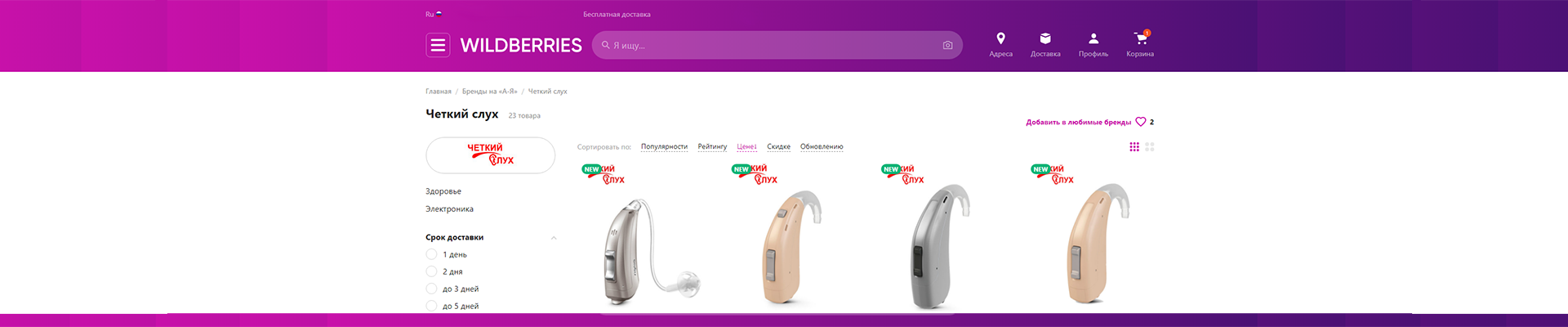Open the Профиль user icon
This screenshot has height=327, width=1568.
point(1094,38)
